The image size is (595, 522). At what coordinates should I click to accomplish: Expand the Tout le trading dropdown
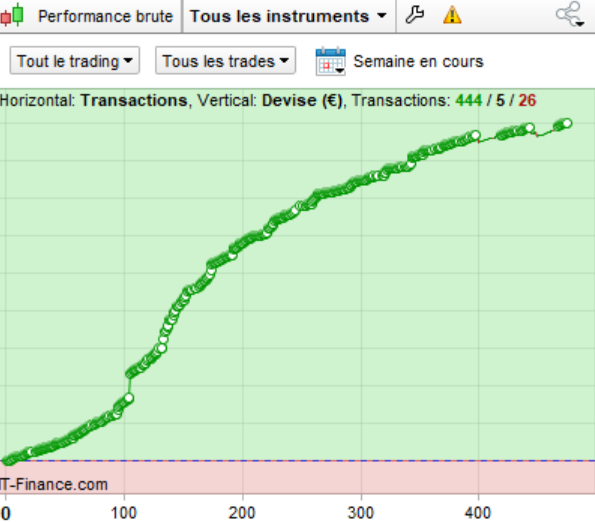[75, 61]
